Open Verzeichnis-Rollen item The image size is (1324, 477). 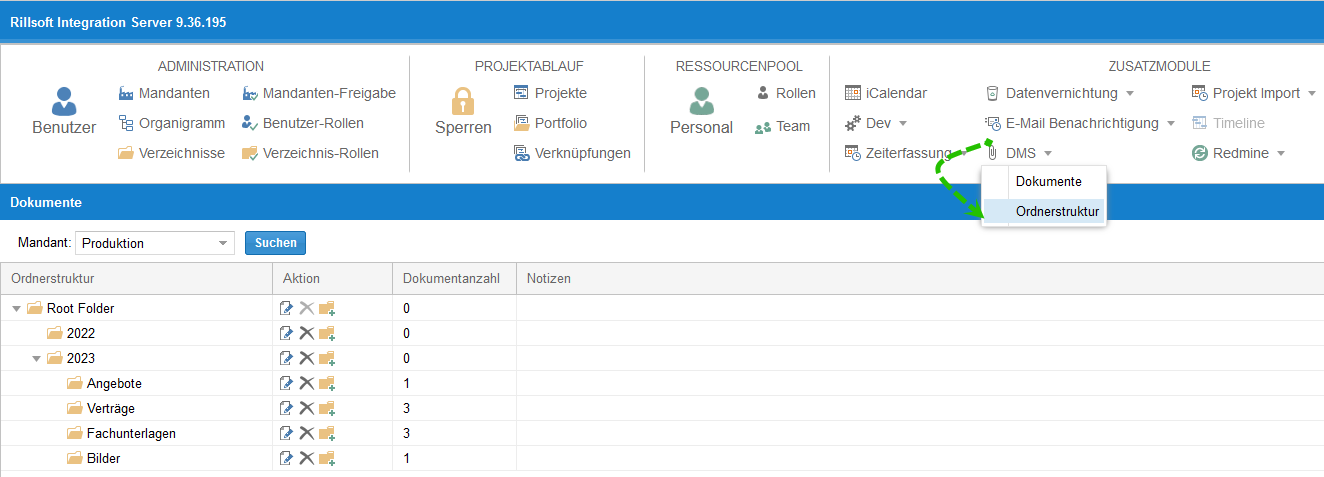pyautogui.click(x=310, y=153)
